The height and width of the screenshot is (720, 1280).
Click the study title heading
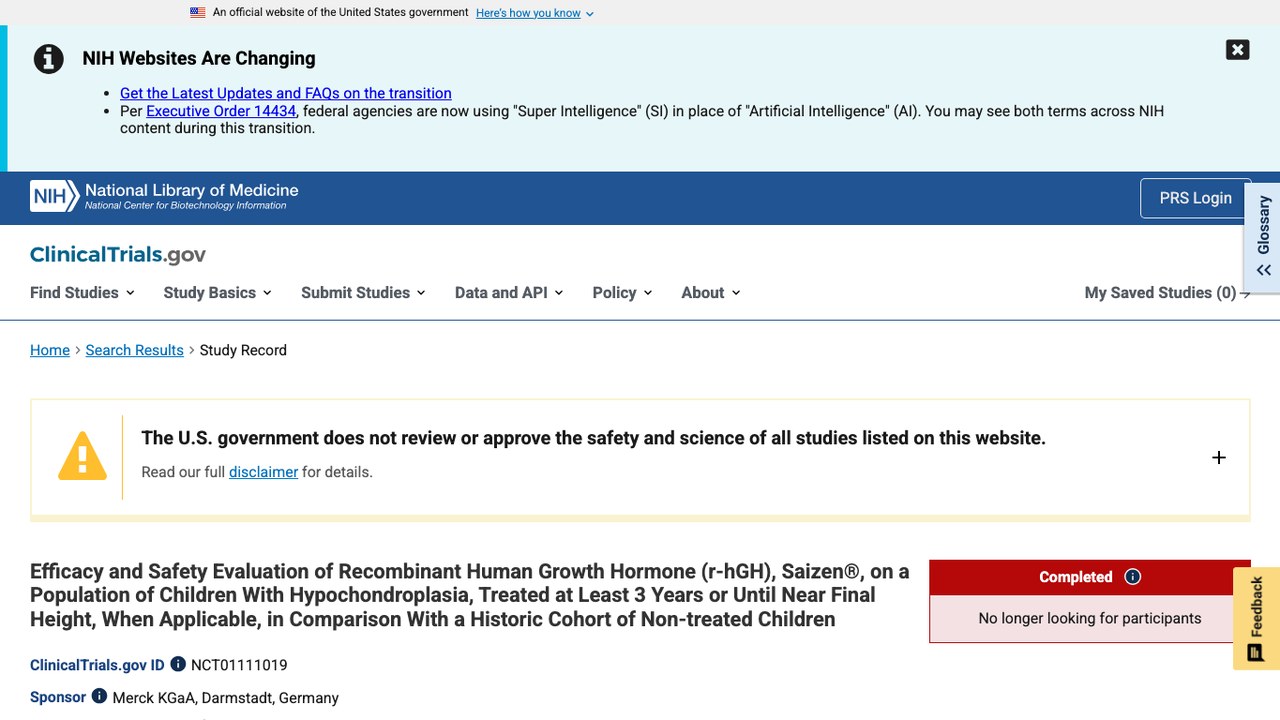click(470, 595)
